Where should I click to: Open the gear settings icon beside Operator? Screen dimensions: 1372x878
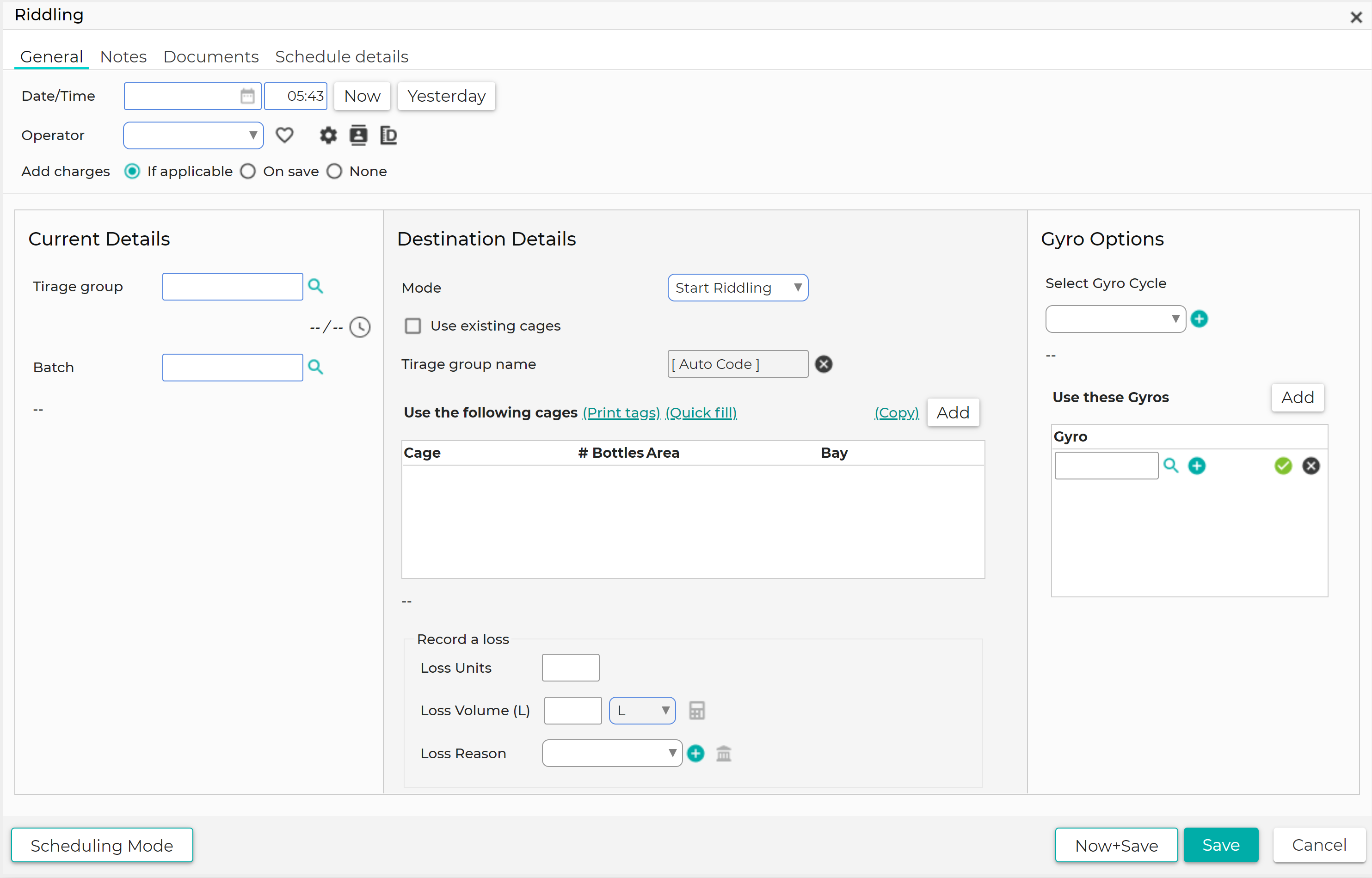point(328,135)
